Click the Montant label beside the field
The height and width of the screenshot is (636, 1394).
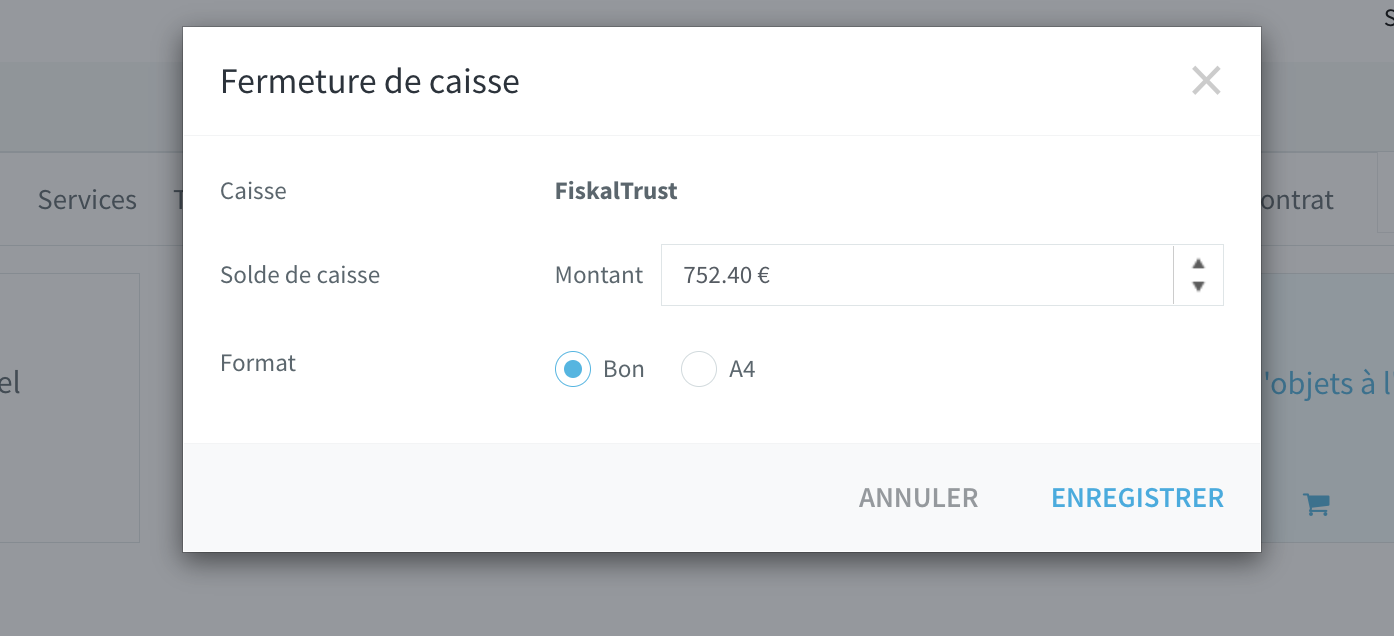599,275
